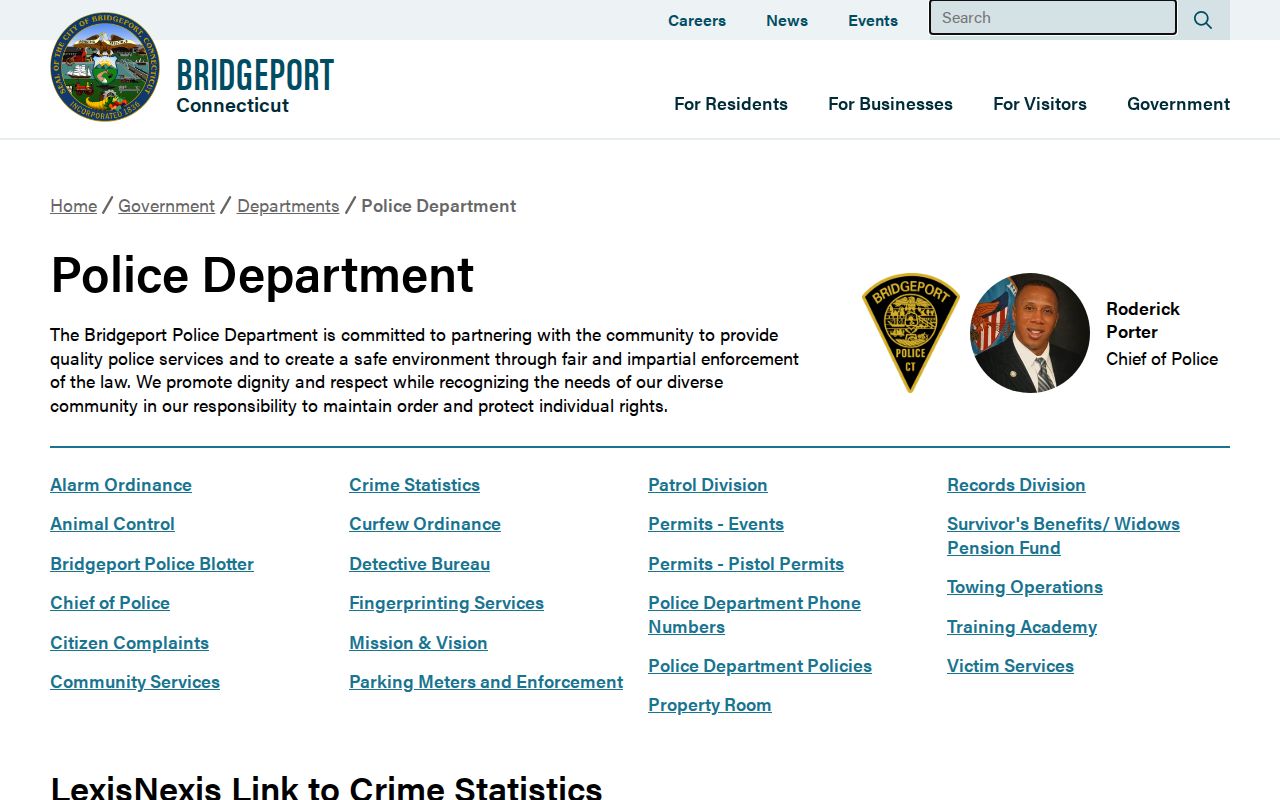Screen dimensions: 1280x800
Task: Open the Permits - Pistol Permits link
Action: 746,564
